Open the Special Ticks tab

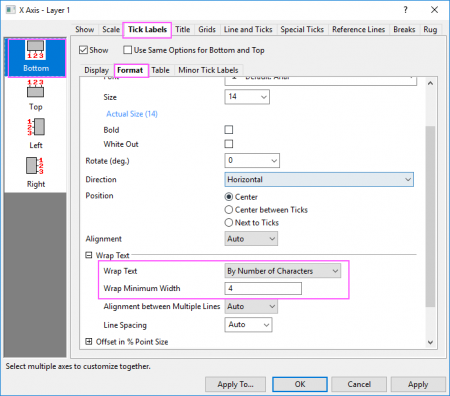302,30
